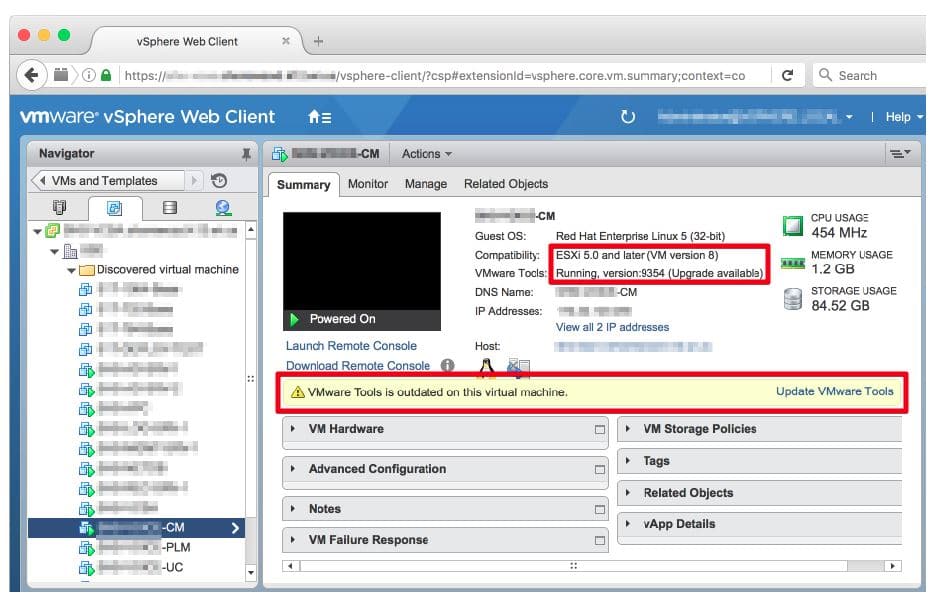Click the recent objects history icon in Navigator

tap(218, 180)
